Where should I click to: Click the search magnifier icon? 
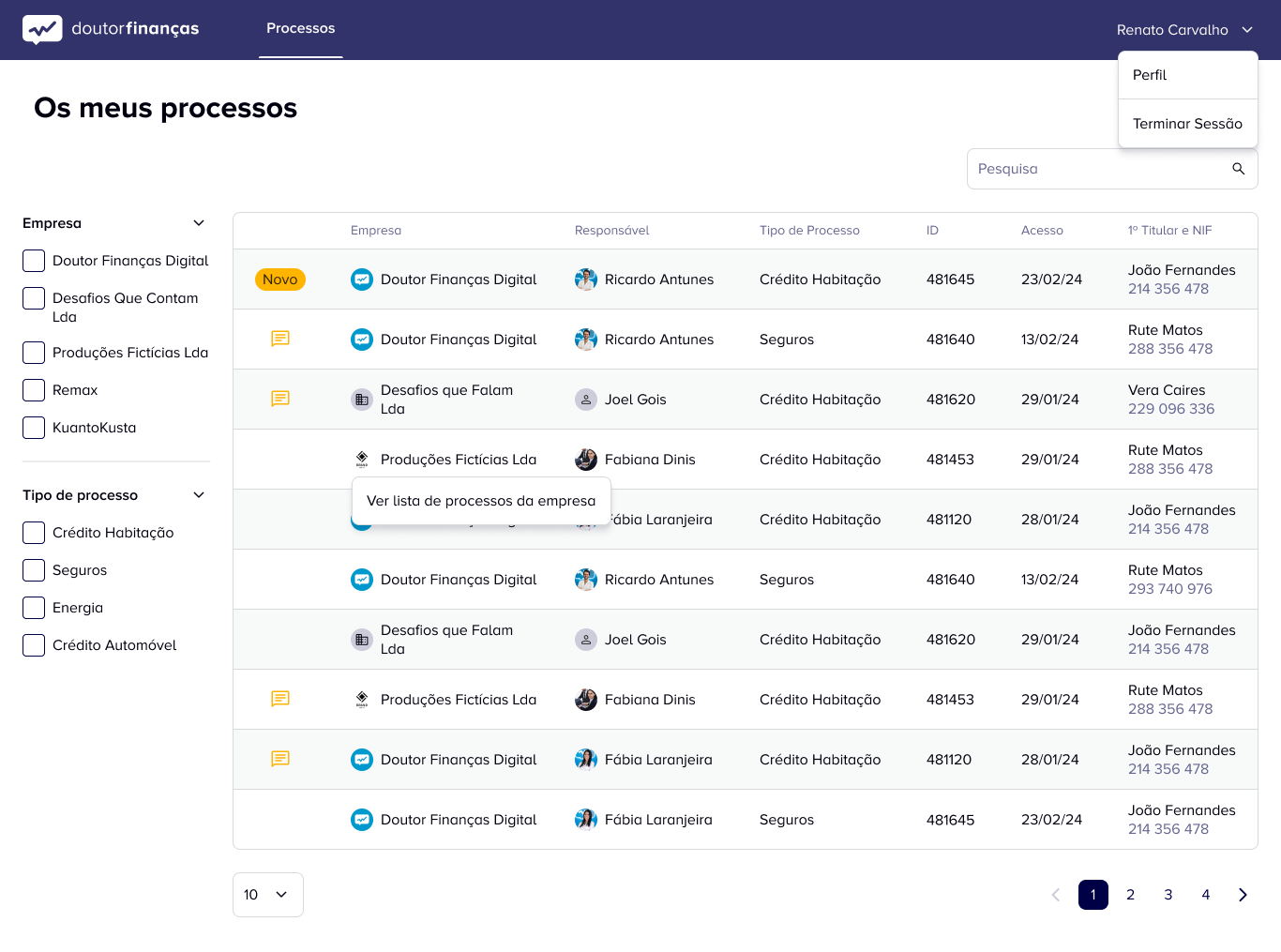(x=1238, y=169)
